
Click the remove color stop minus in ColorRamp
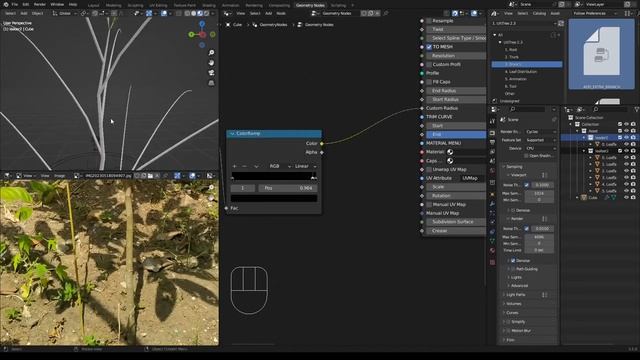pyautogui.click(x=244, y=166)
